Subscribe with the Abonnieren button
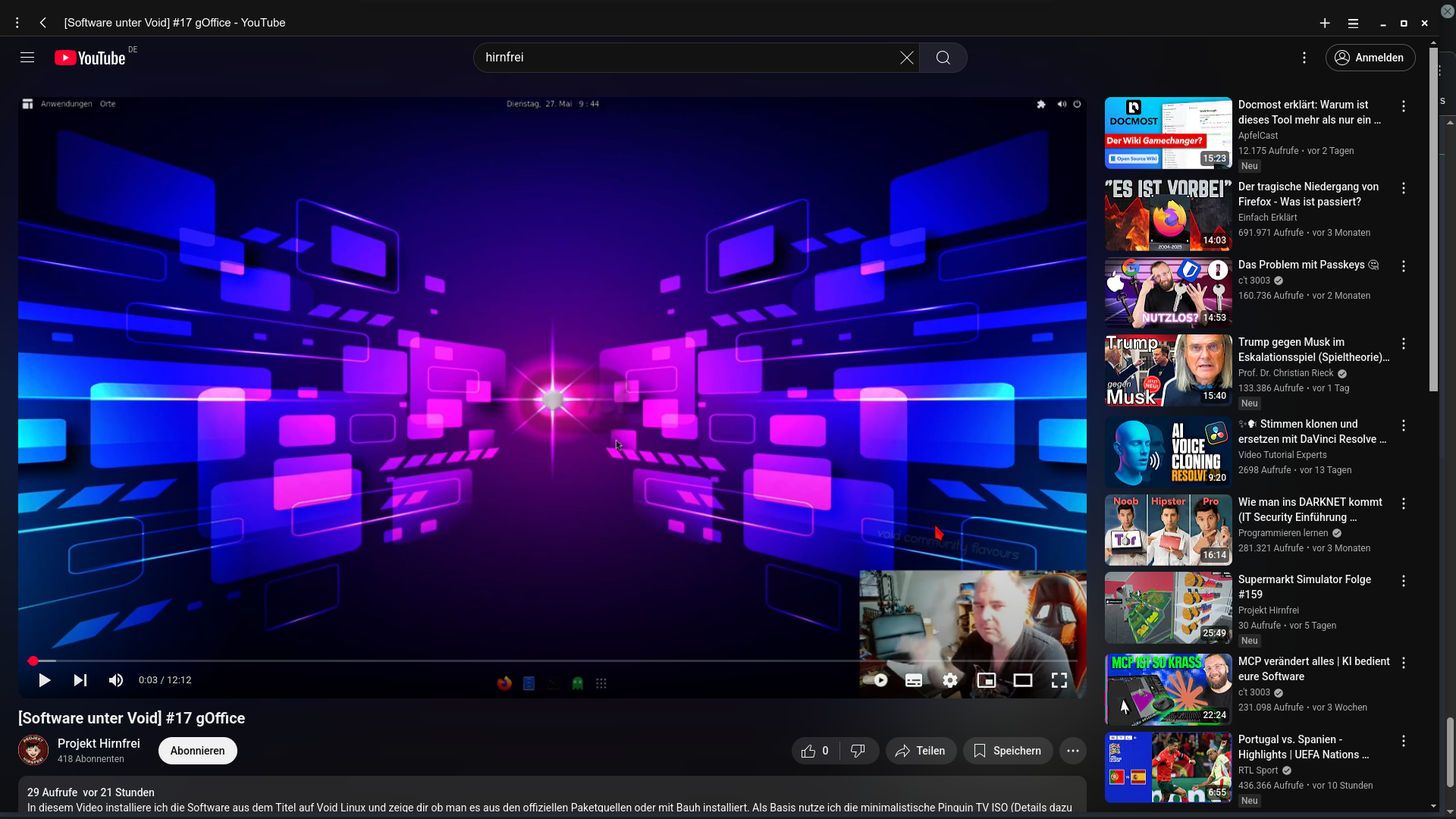This screenshot has width=1456, height=819. [x=197, y=751]
